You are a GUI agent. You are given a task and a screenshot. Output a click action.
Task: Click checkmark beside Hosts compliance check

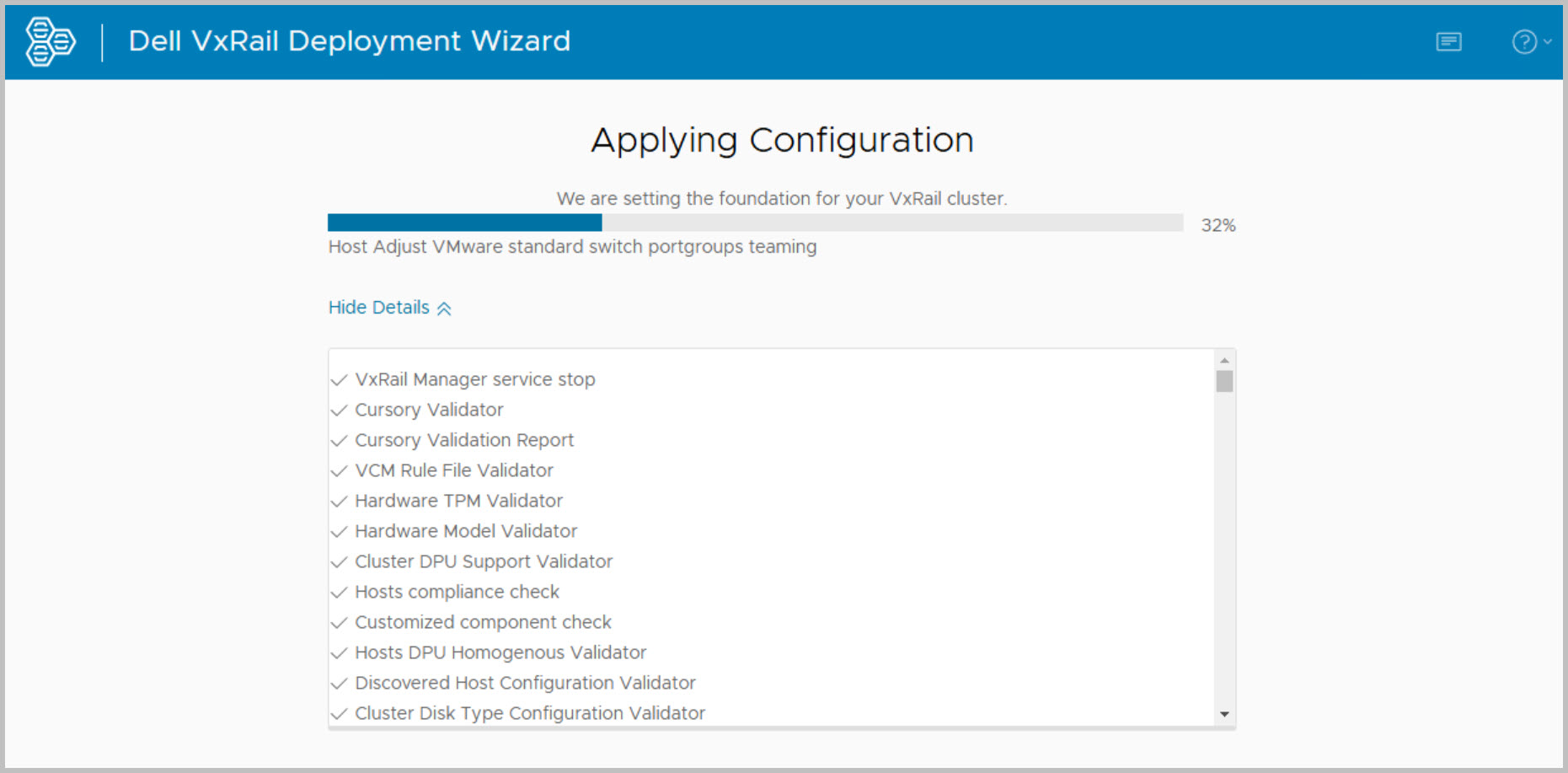point(340,593)
